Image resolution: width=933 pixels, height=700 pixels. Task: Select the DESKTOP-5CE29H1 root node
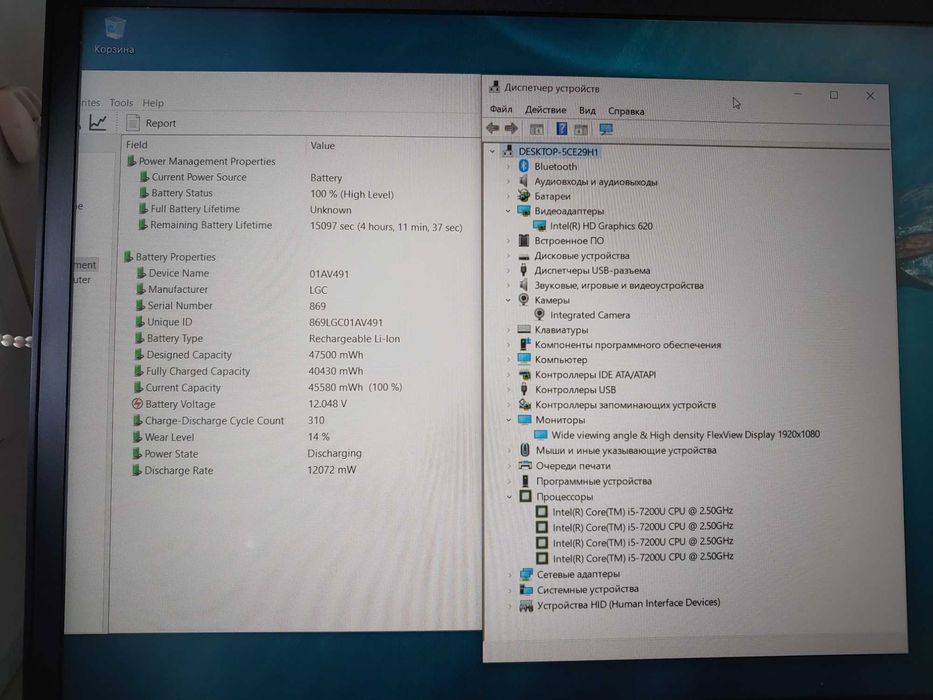[558, 151]
